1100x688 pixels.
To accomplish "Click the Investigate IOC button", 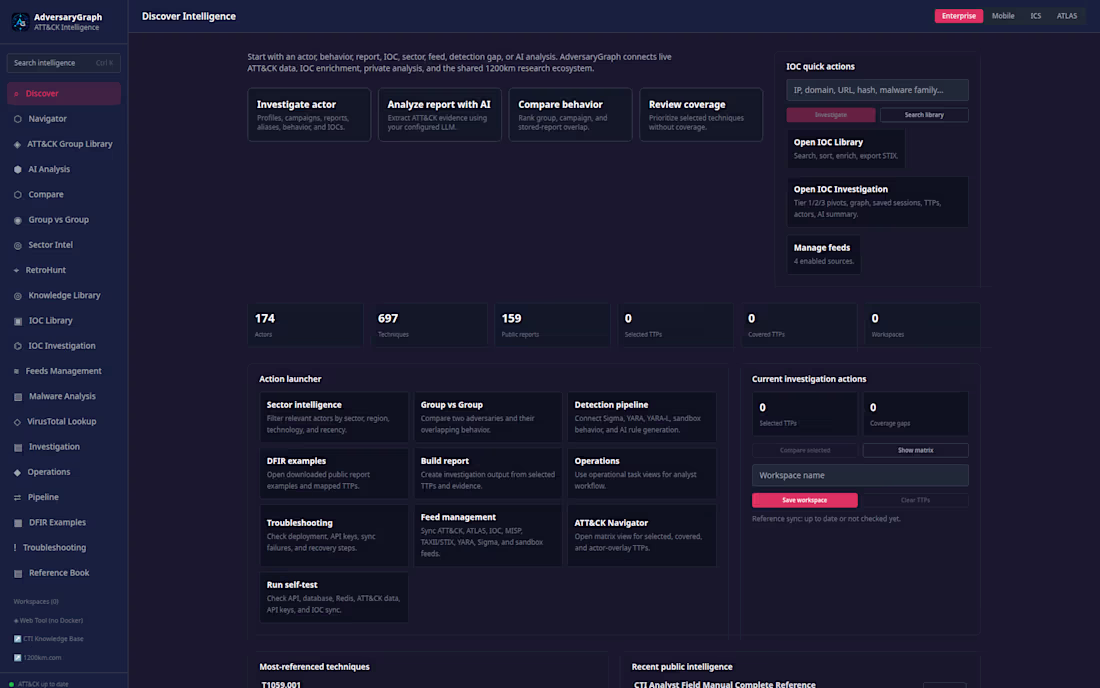I will pos(831,115).
